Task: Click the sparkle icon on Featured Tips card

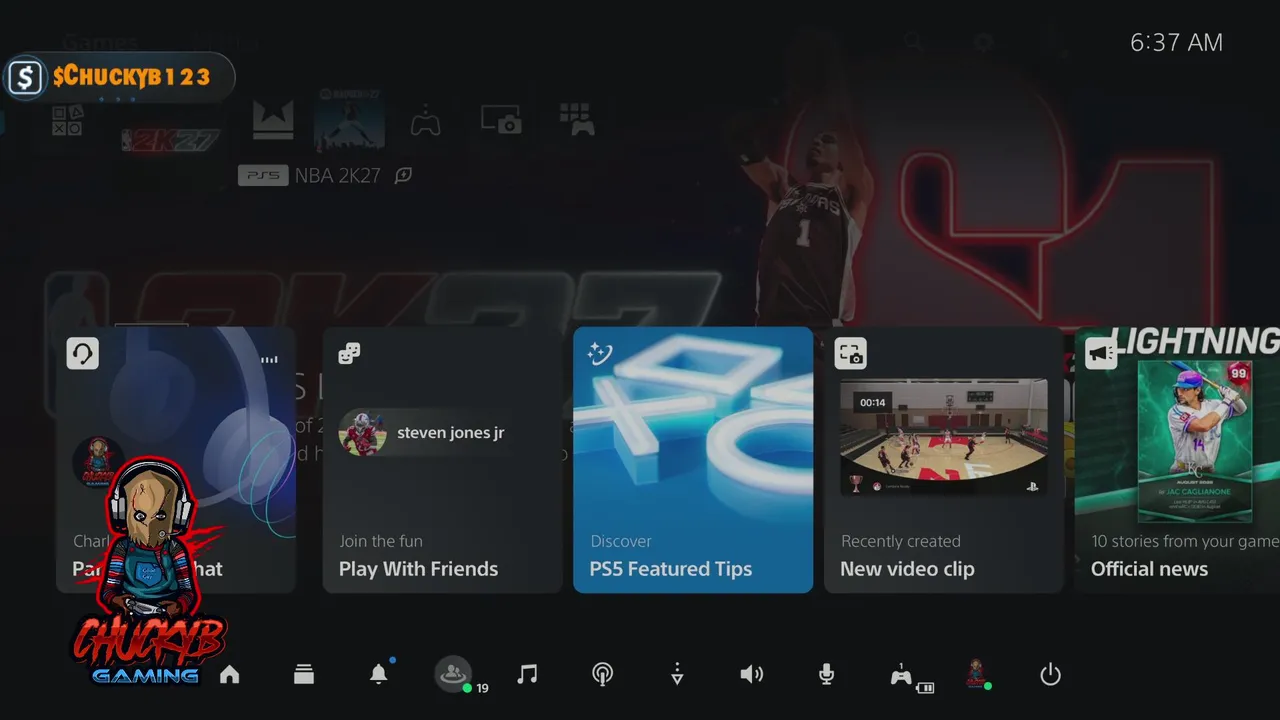Action: (x=600, y=354)
